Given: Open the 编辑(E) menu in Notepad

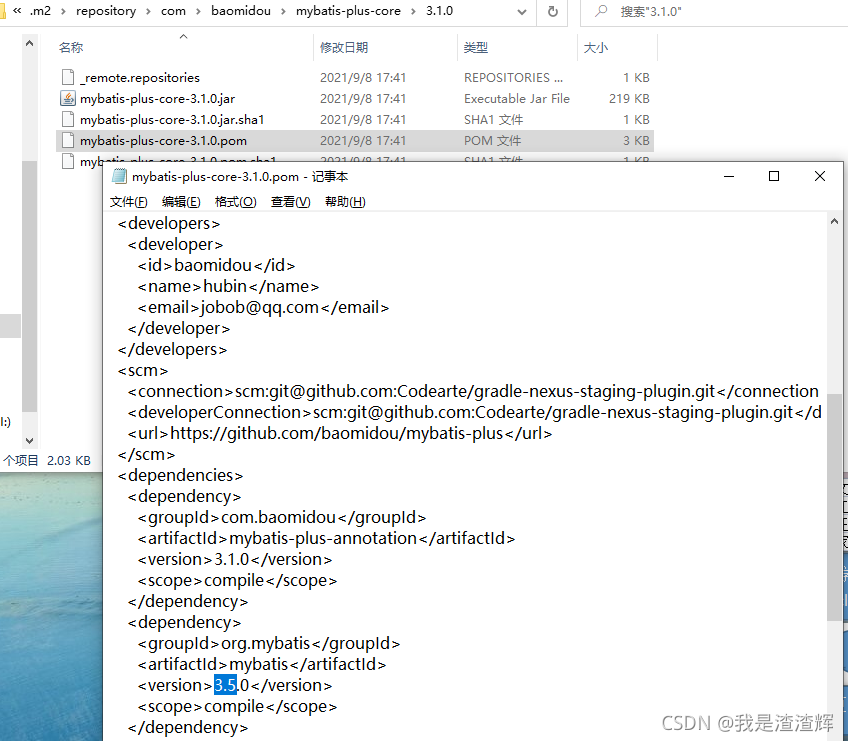Looking at the screenshot, I should click(181, 202).
